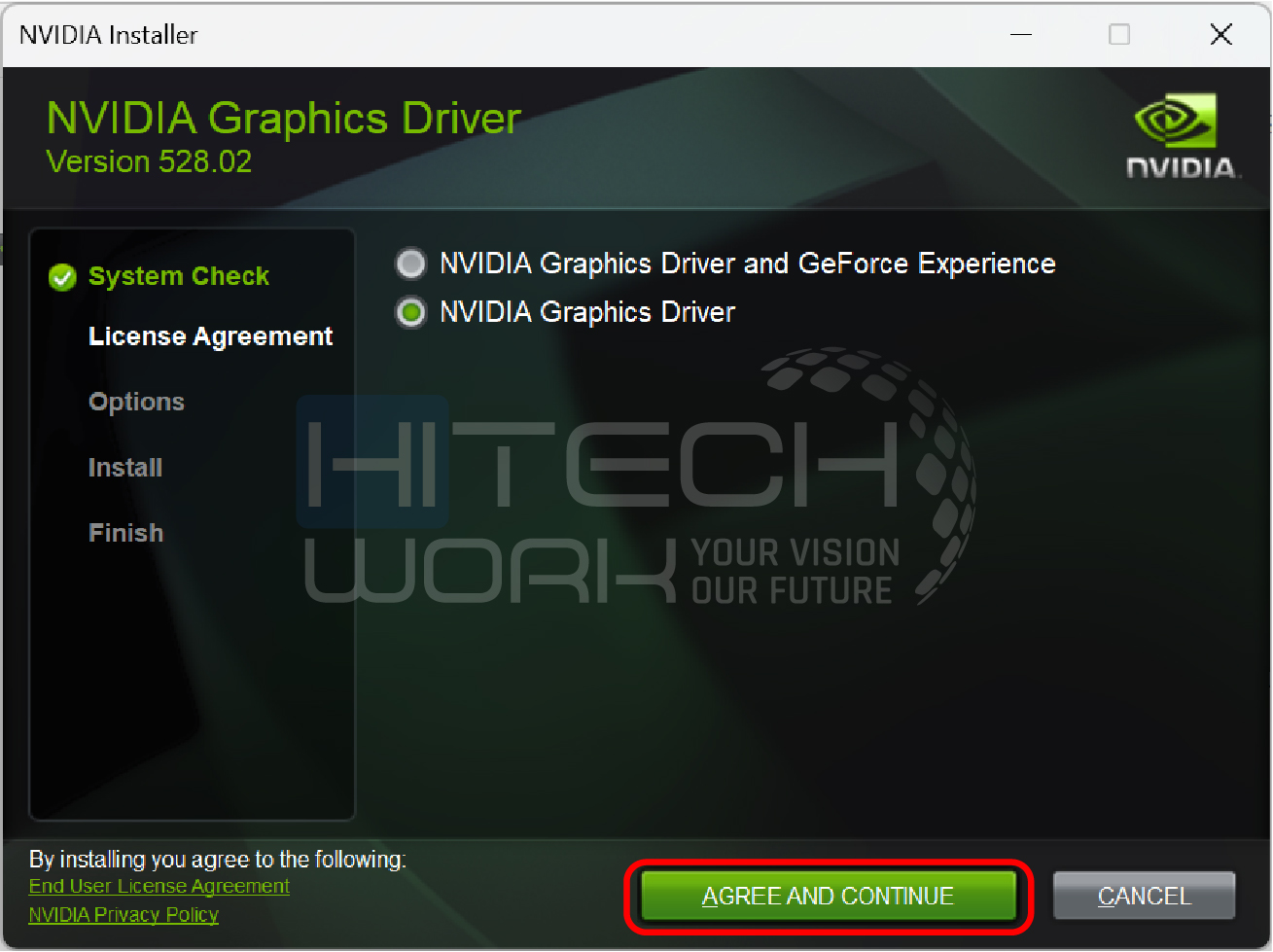Select the Options step in sidebar

[x=136, y=402]
